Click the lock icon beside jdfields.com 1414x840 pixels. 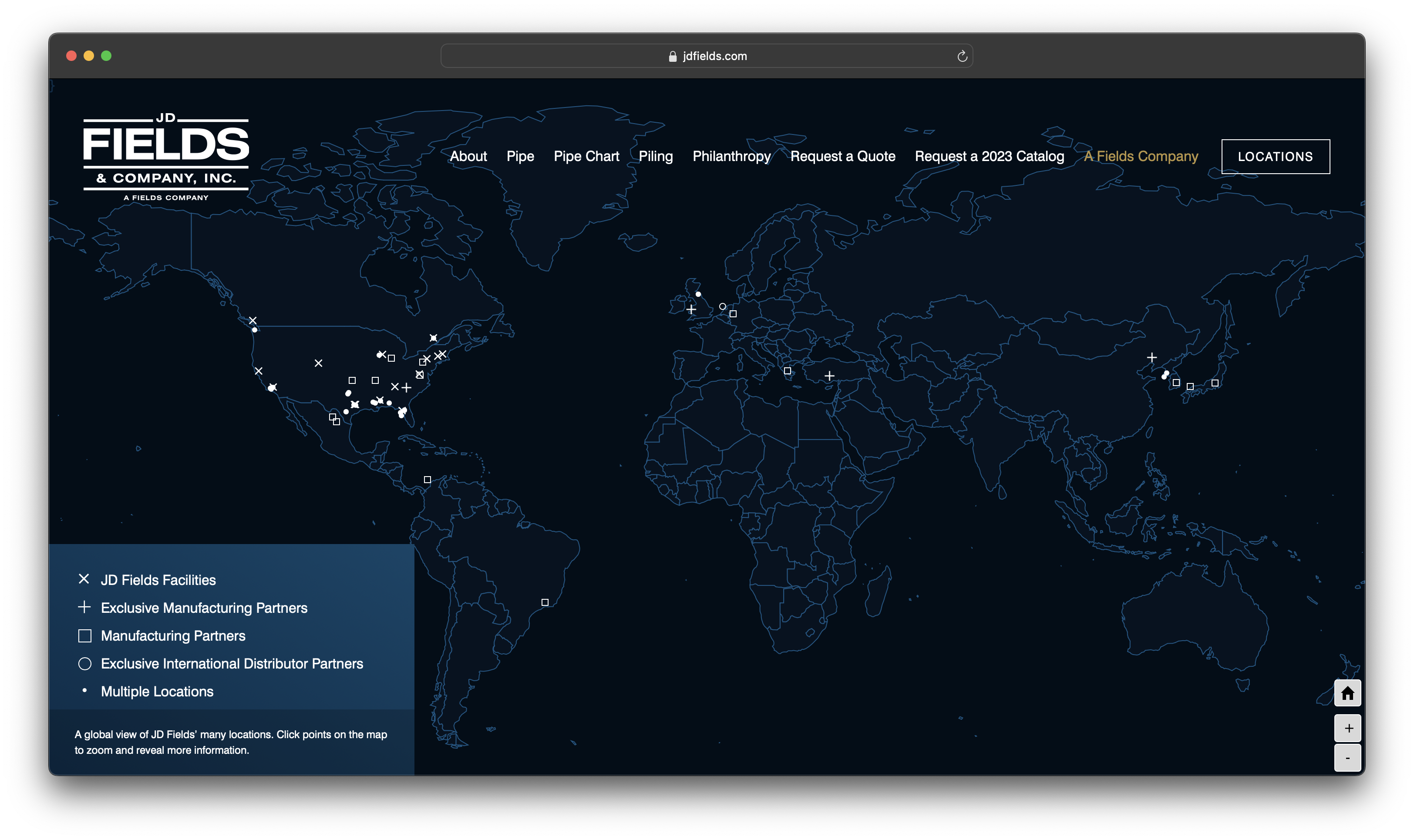[673, 56]
